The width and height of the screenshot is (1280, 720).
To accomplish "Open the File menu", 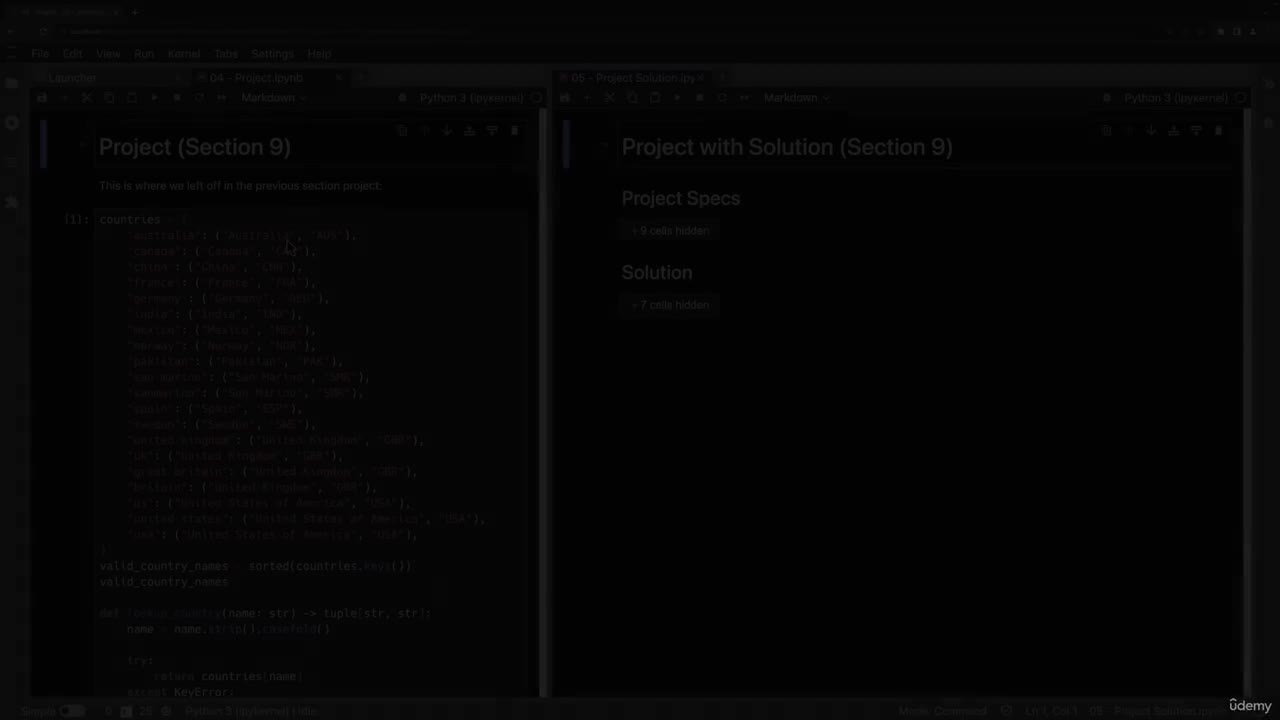I will pyautogui.click(x=40, y=54).
